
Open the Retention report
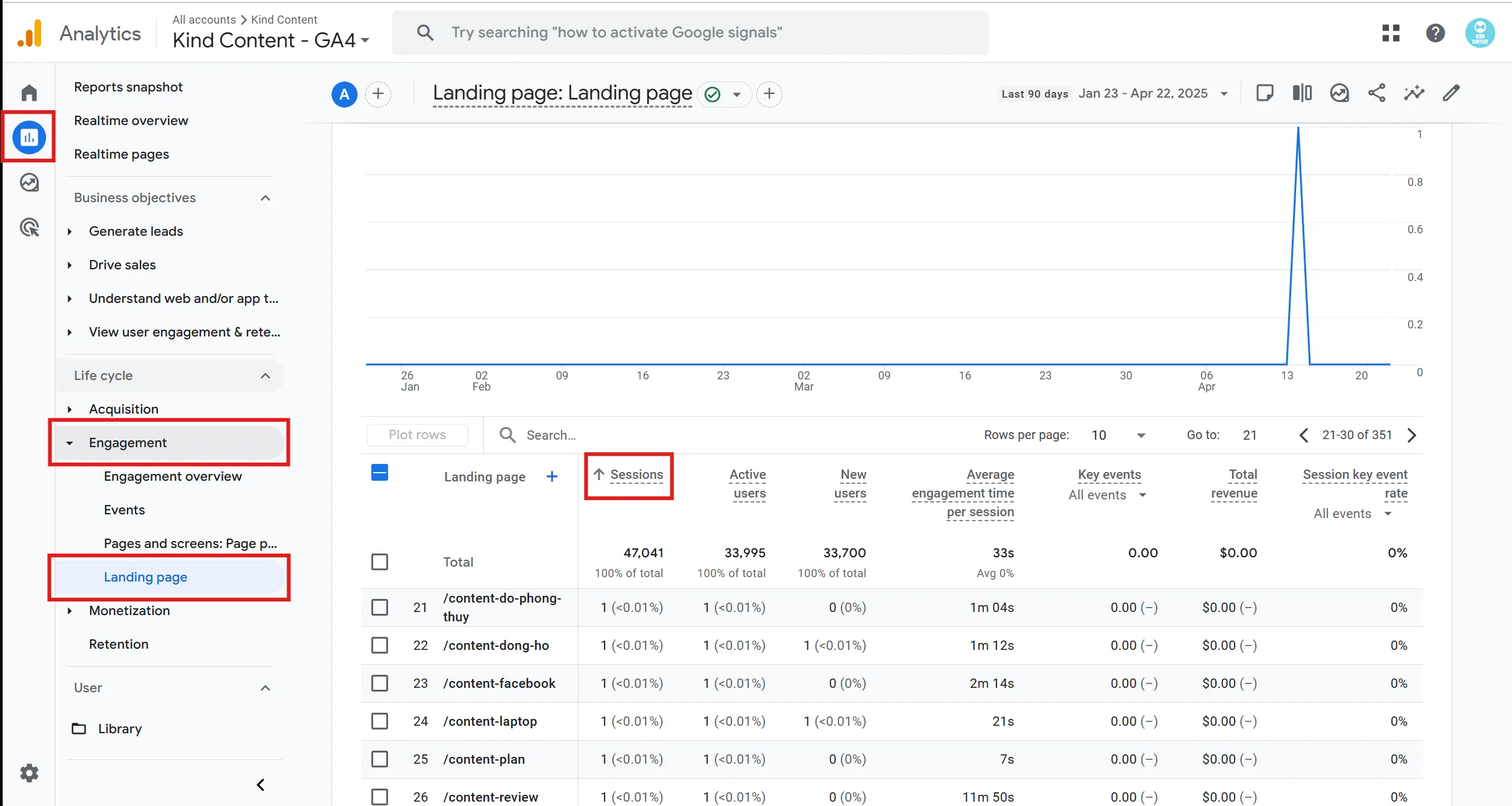pos(118,644)
